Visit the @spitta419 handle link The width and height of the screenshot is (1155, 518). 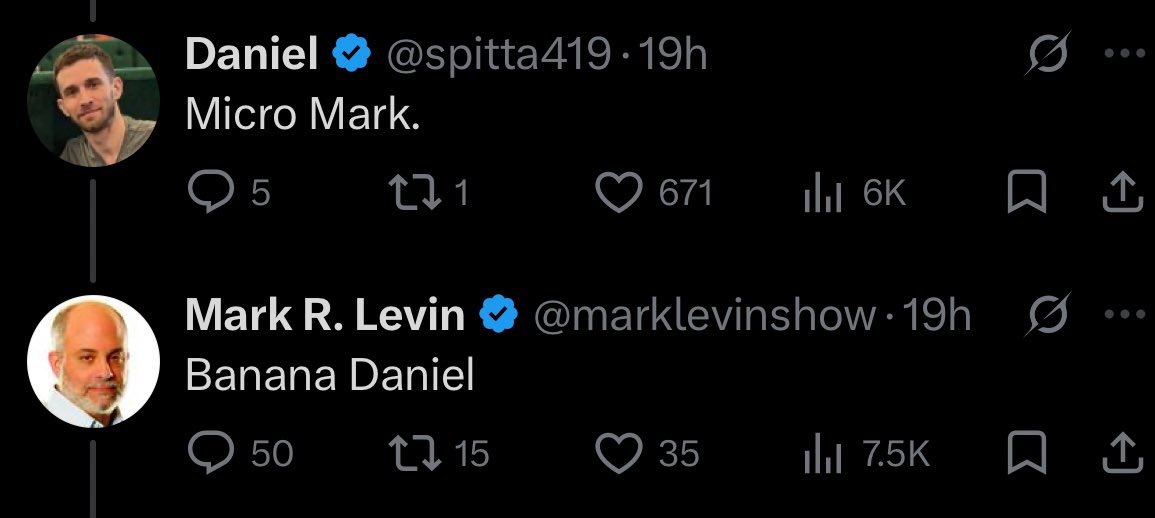(x=499, y=55)
